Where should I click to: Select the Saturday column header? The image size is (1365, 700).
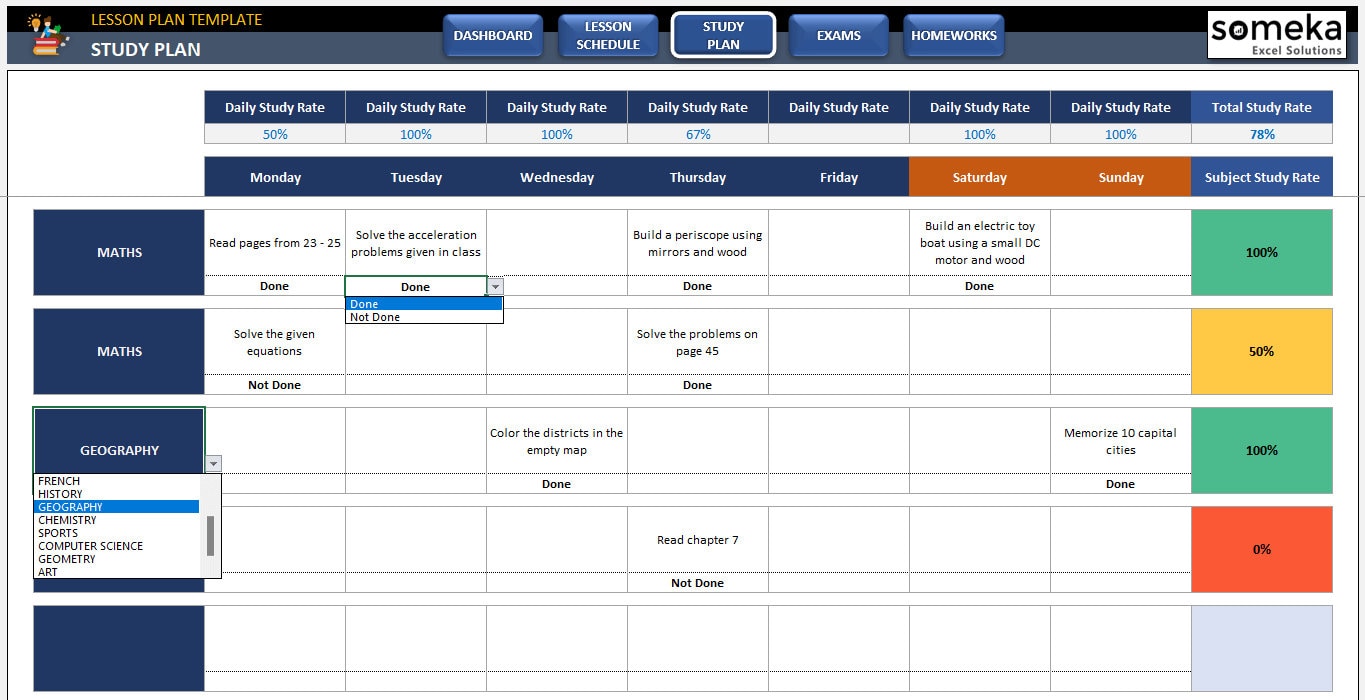(978, 176)
